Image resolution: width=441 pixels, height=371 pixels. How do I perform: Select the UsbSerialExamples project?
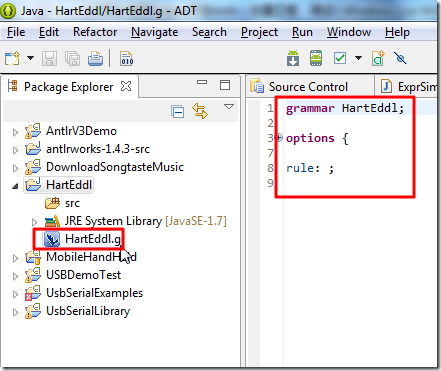[x=94, y=293]
